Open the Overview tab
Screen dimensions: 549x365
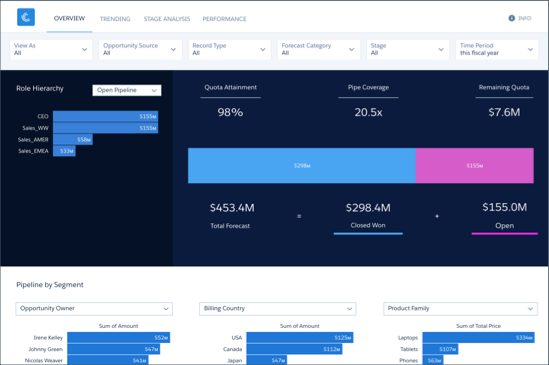69,18
